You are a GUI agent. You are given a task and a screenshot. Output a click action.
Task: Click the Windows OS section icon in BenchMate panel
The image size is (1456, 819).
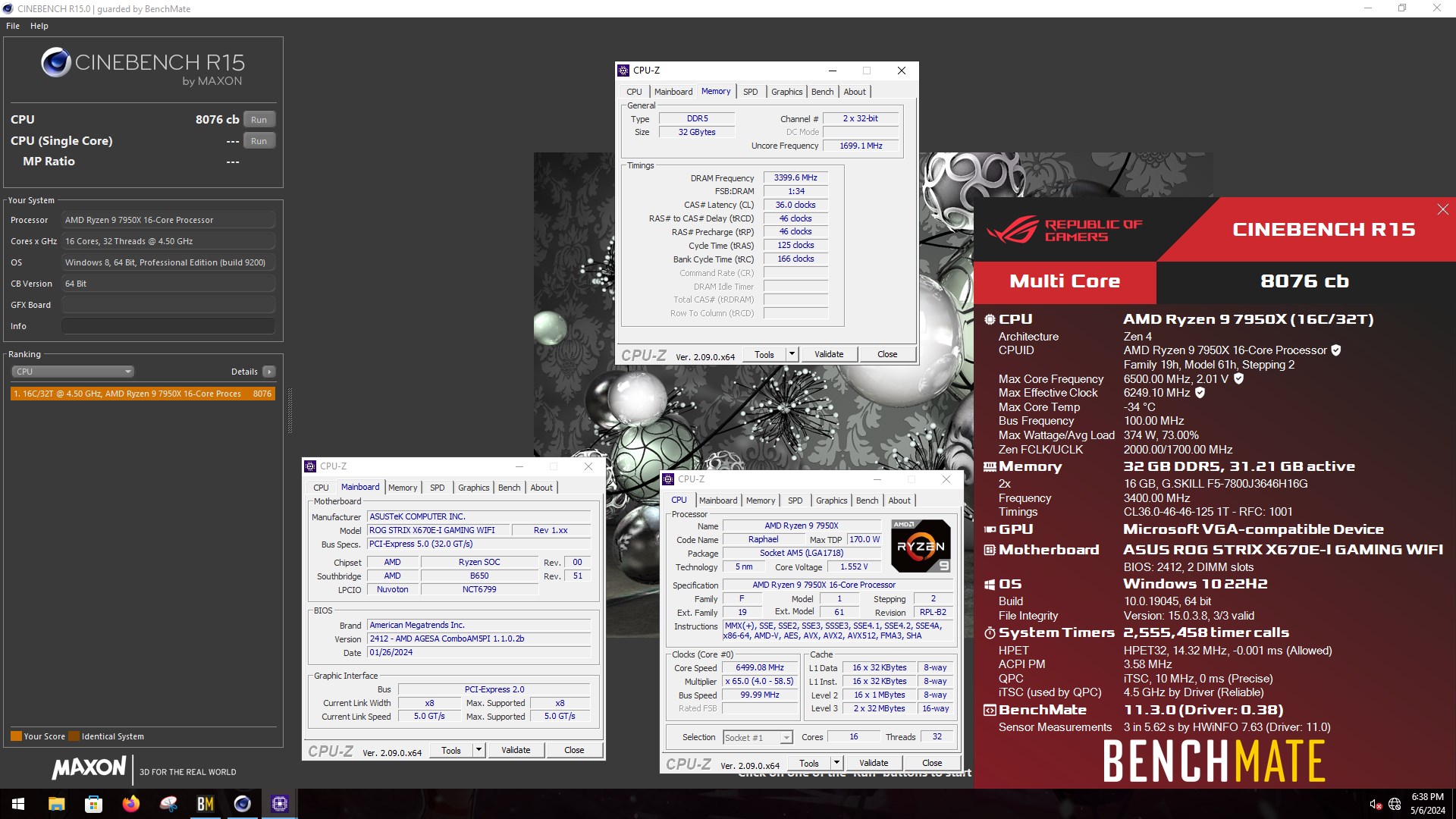pyautogui.click(x=990, y=584)
